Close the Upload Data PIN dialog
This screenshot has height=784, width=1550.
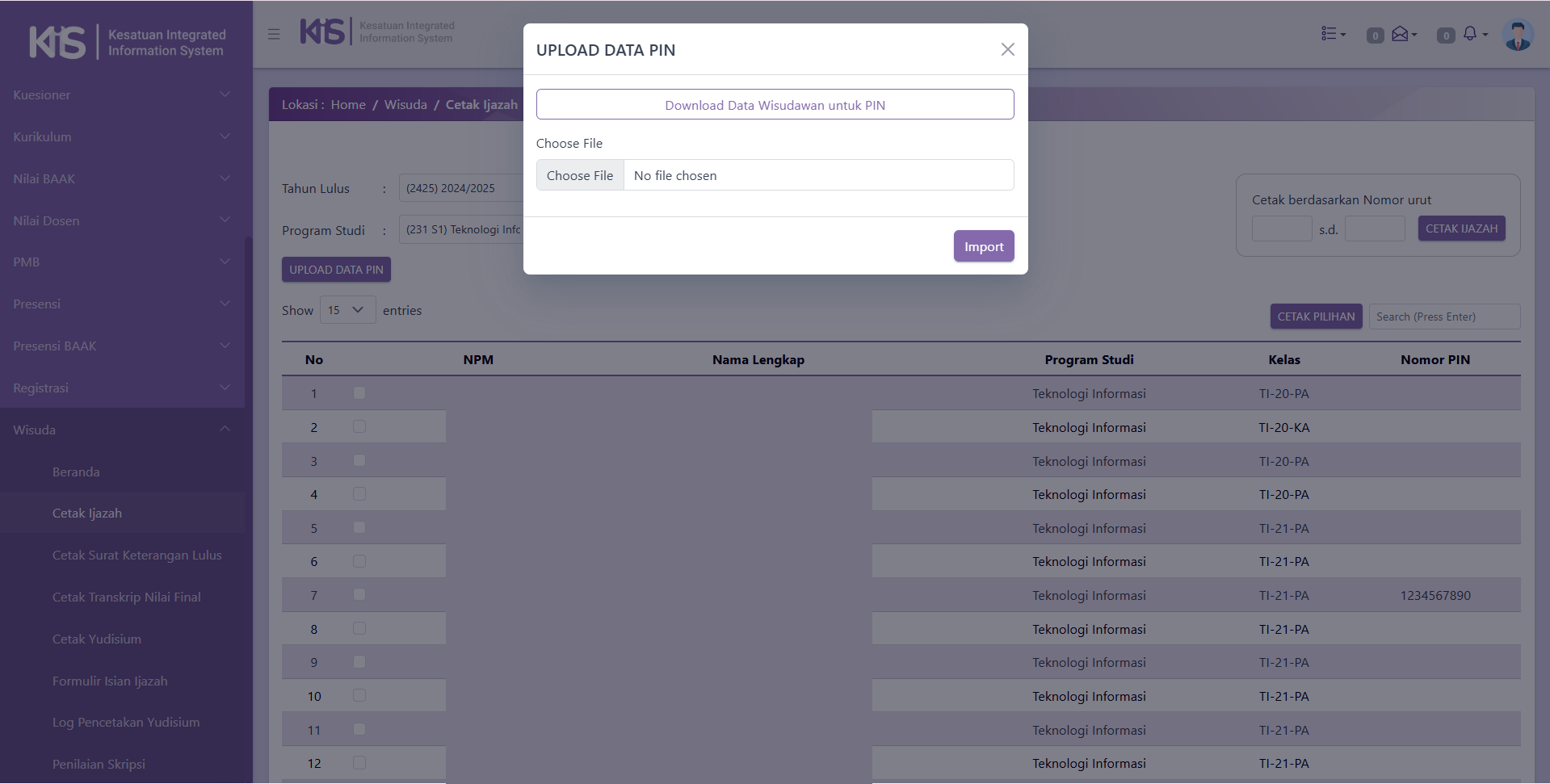pos(1007,49)
